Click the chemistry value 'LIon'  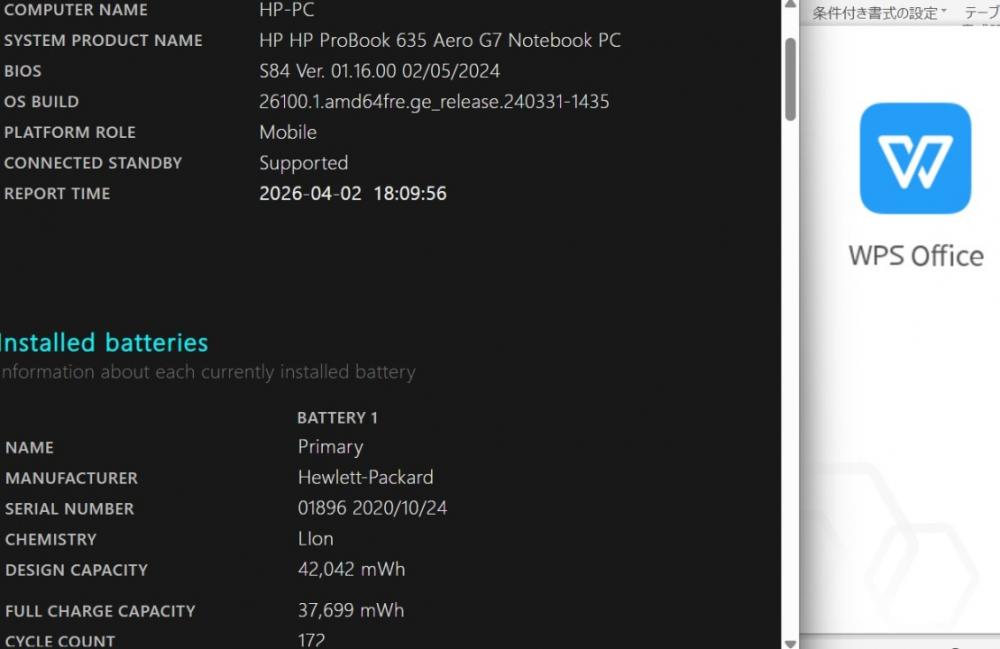(x=316, y=539)
